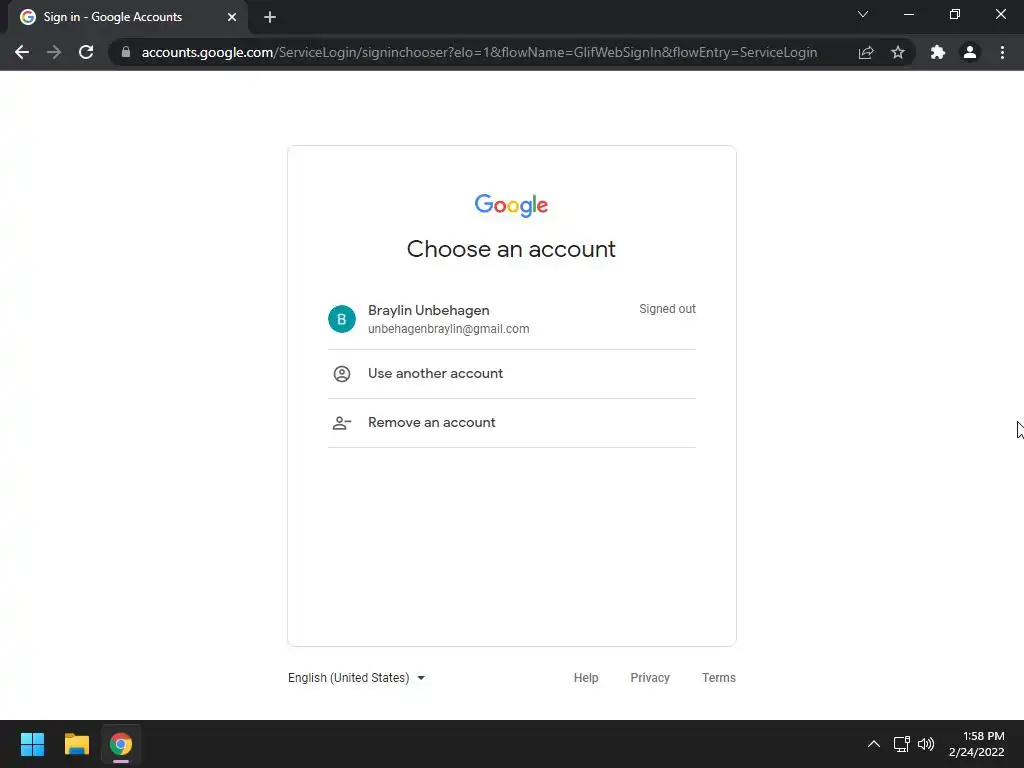Choose the Braylin Unbehagen account

click(x=512, y=319)
